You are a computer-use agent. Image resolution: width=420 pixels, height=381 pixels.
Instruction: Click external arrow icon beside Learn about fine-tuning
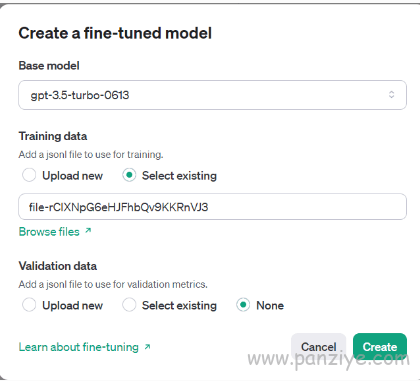[x=147, y=347]
